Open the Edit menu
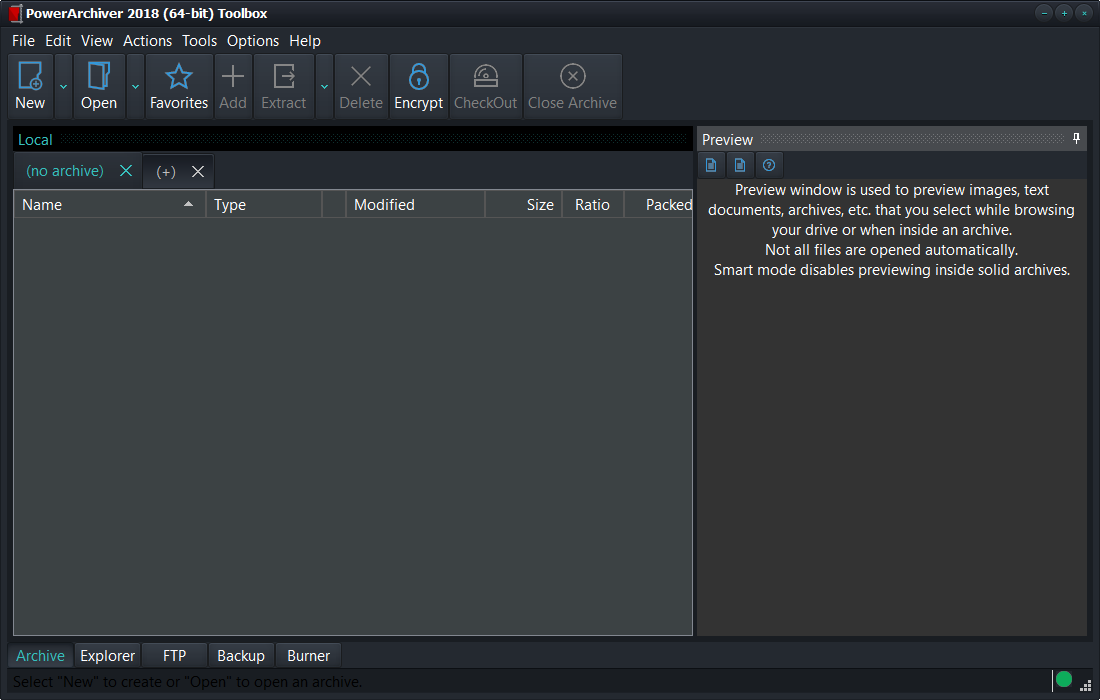The width and height of the screenshot is (1100, 700). click(x=58, y=41)
